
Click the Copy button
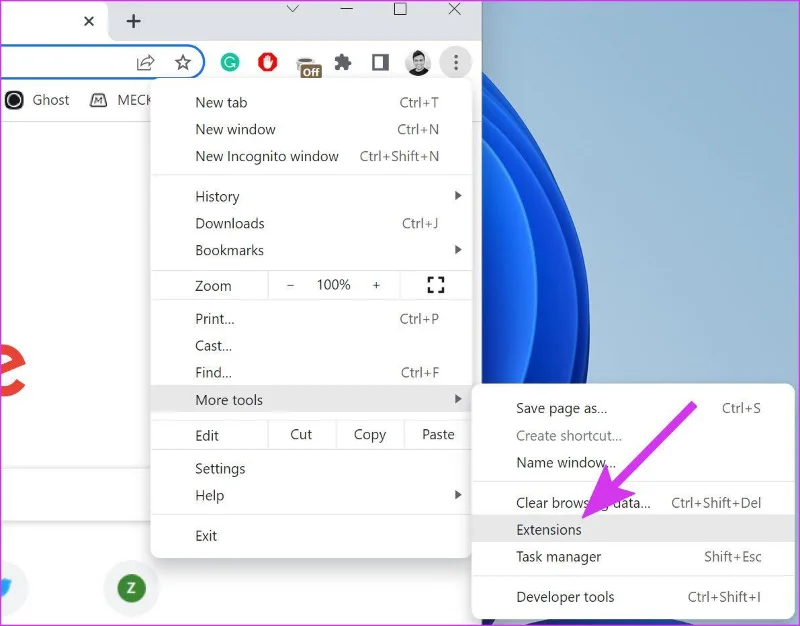[370, 435]
